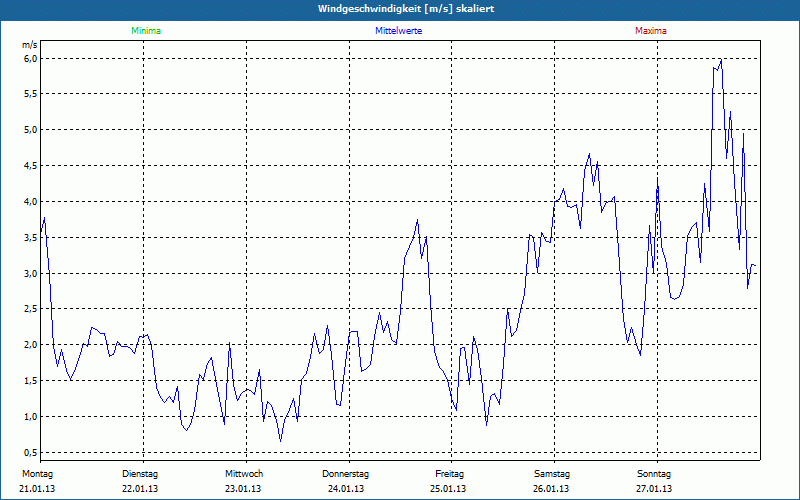Click the 5,0 y-axis value

pyautogui.click(x=31, y=130)
